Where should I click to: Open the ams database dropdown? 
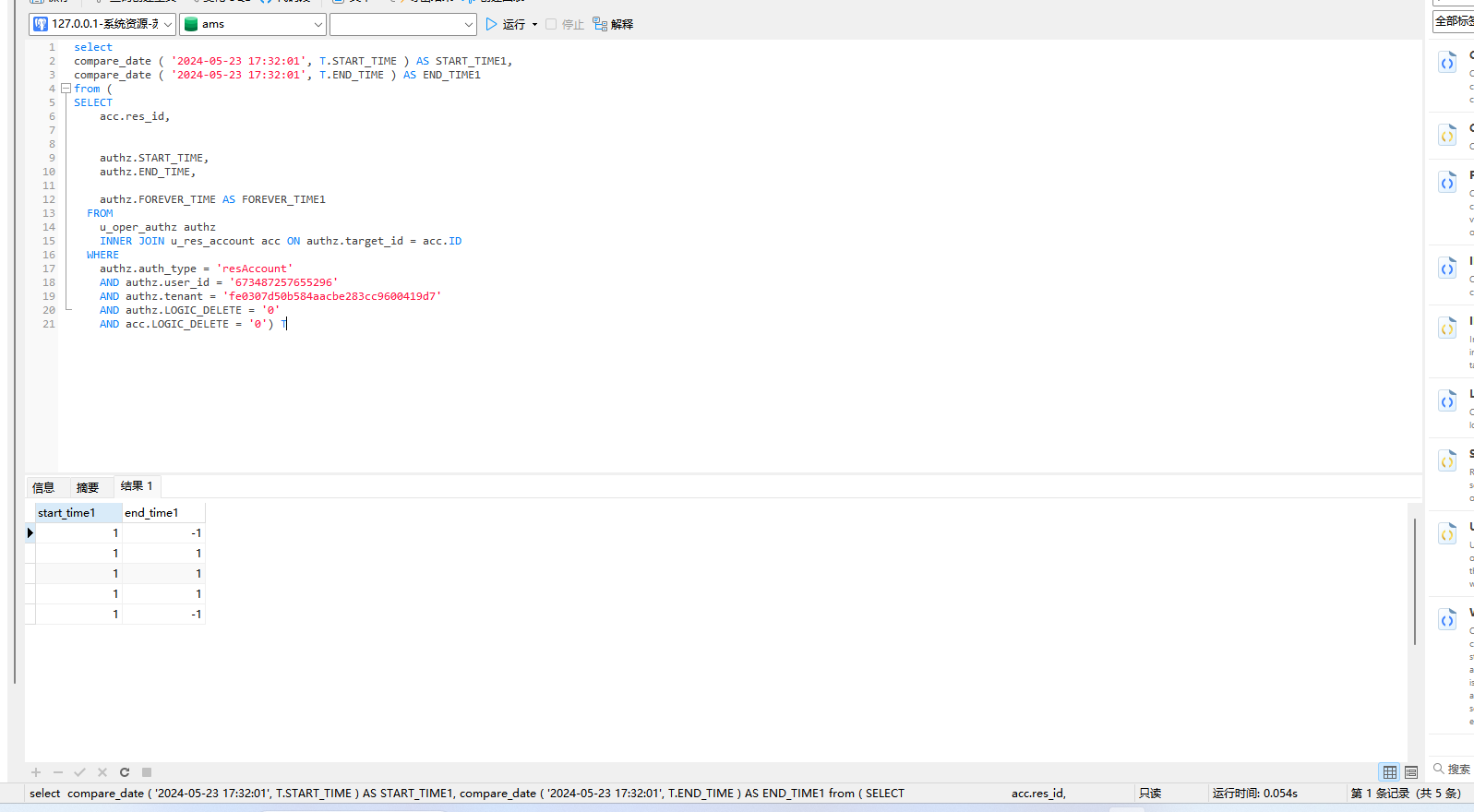point(252,24)
